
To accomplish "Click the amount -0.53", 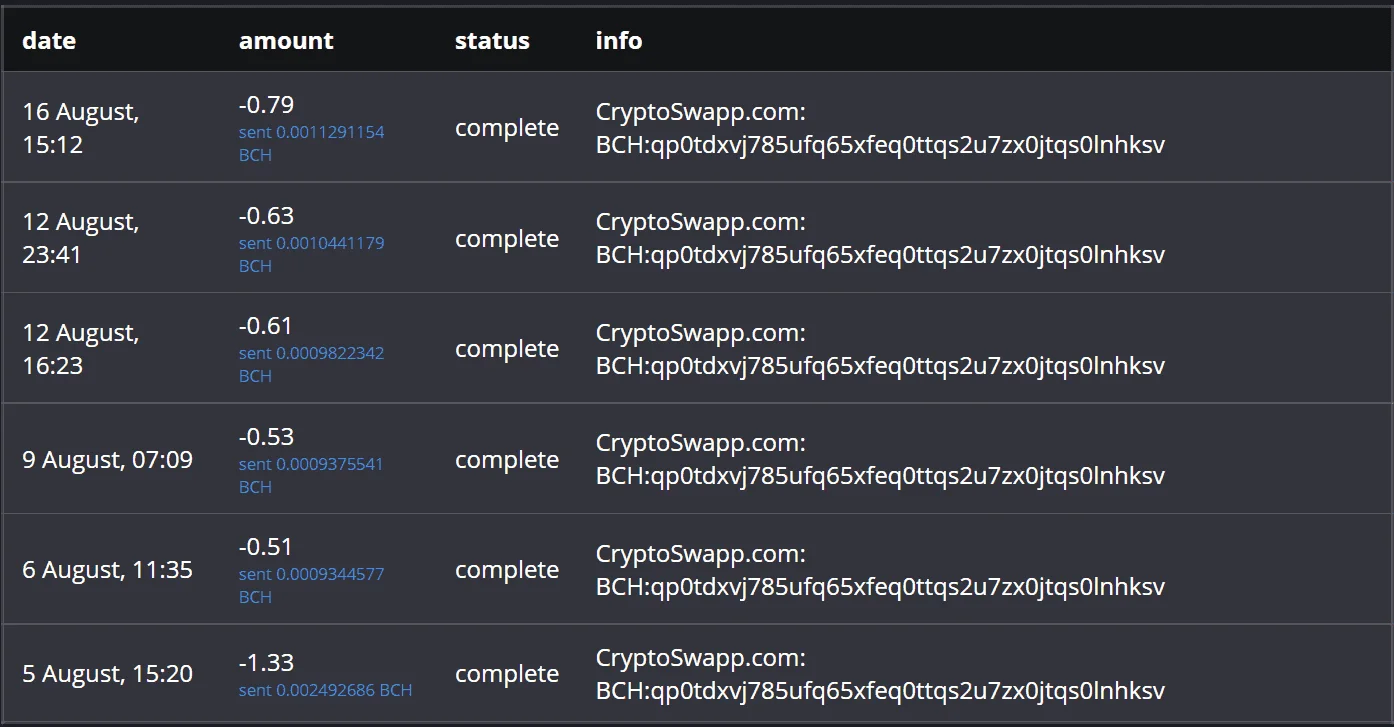I will pos(266,437).
